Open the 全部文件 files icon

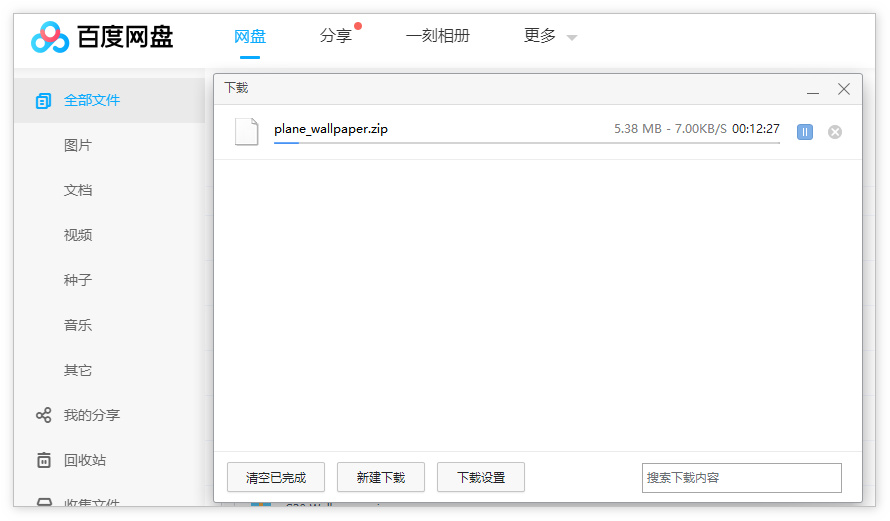43,101
